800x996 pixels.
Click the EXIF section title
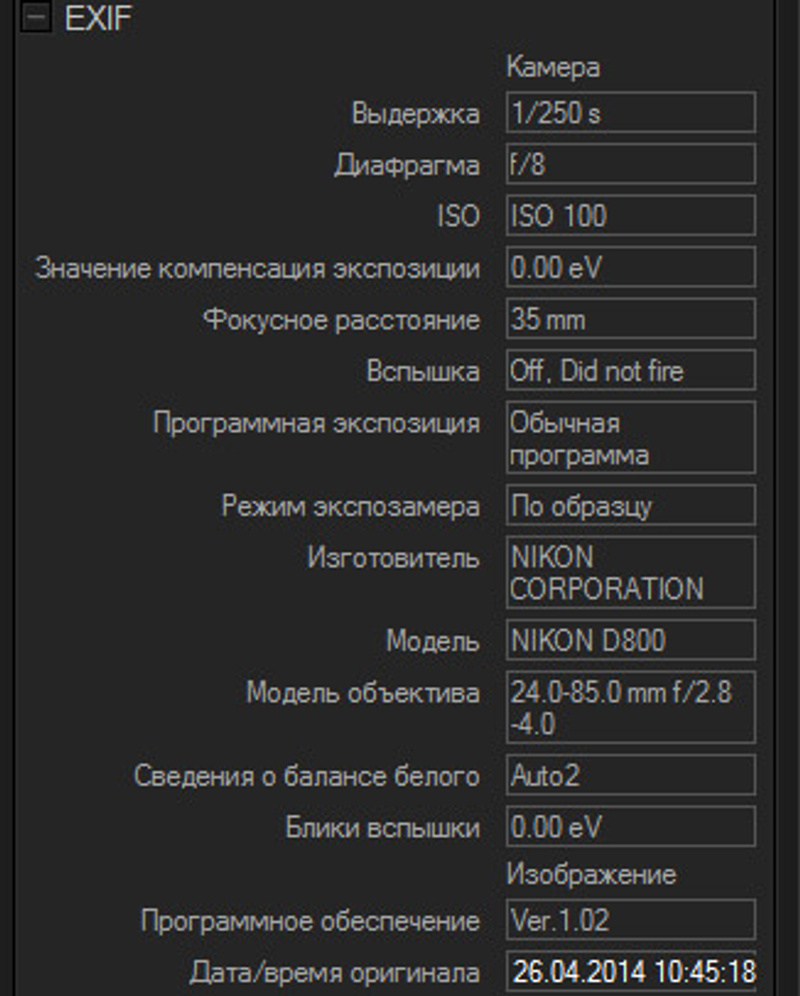point(98,17)
